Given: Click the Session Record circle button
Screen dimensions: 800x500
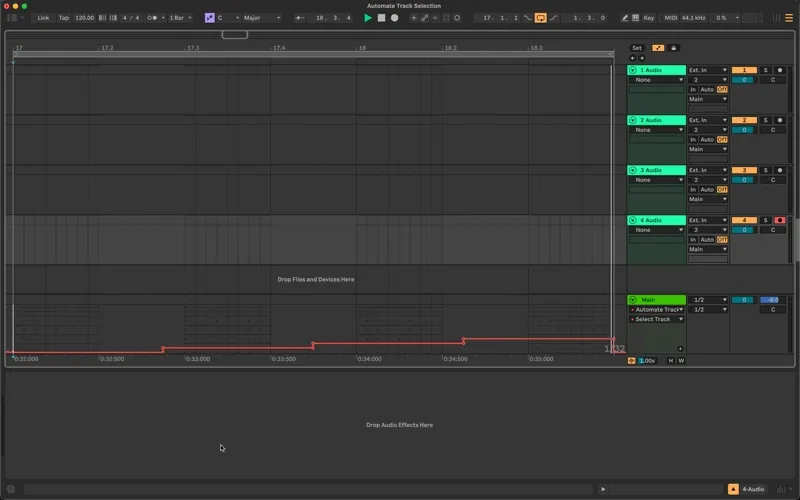Looking at the screenshot, I should 457,18.
